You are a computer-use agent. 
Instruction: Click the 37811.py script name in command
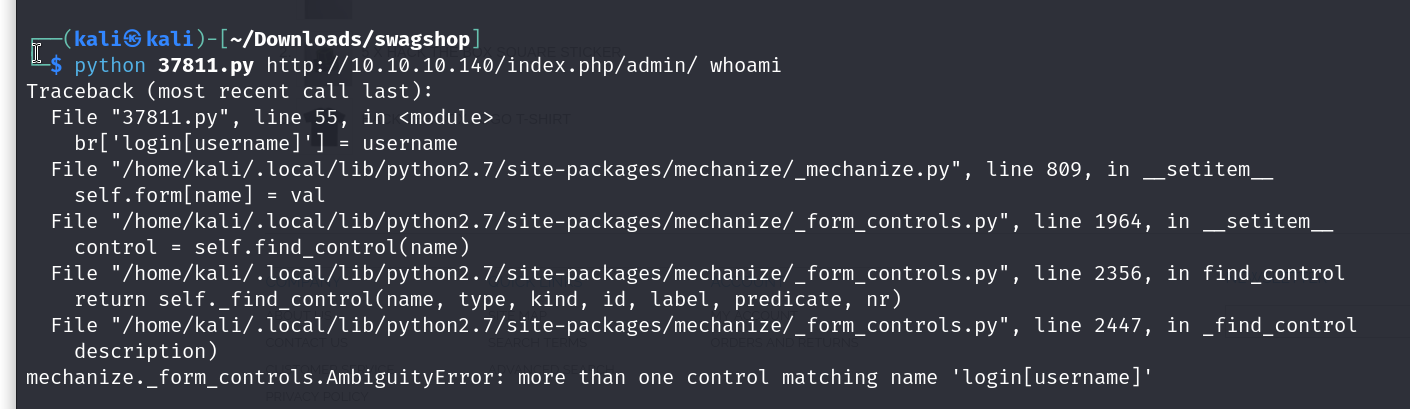[205, 66]
